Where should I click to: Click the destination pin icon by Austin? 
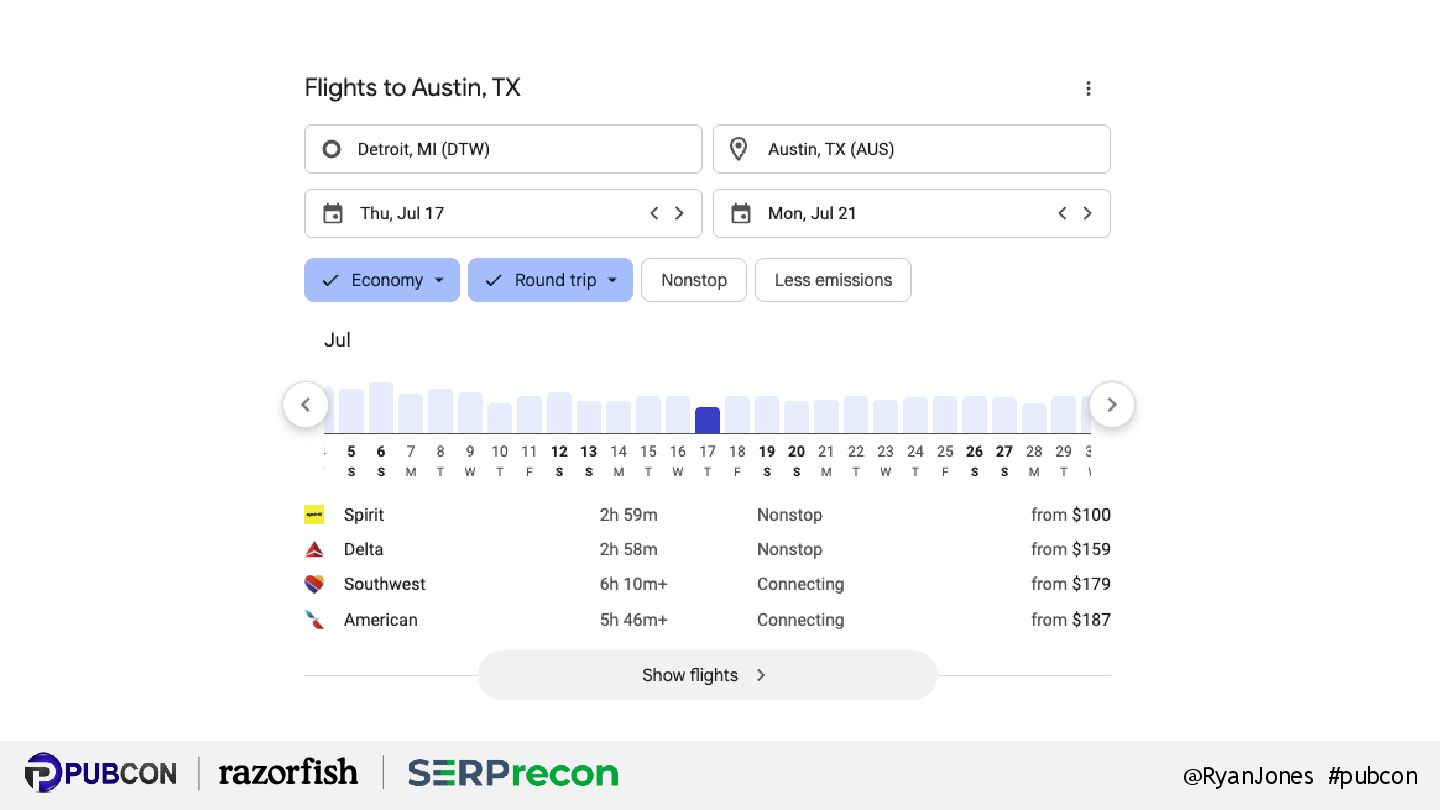[739, 149]
